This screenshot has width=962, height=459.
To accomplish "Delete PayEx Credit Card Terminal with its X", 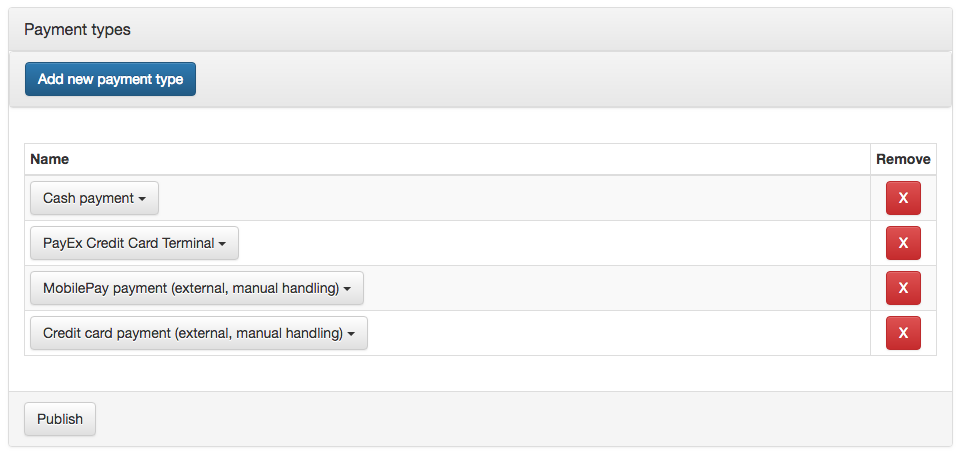I will [x=903, y=243].
